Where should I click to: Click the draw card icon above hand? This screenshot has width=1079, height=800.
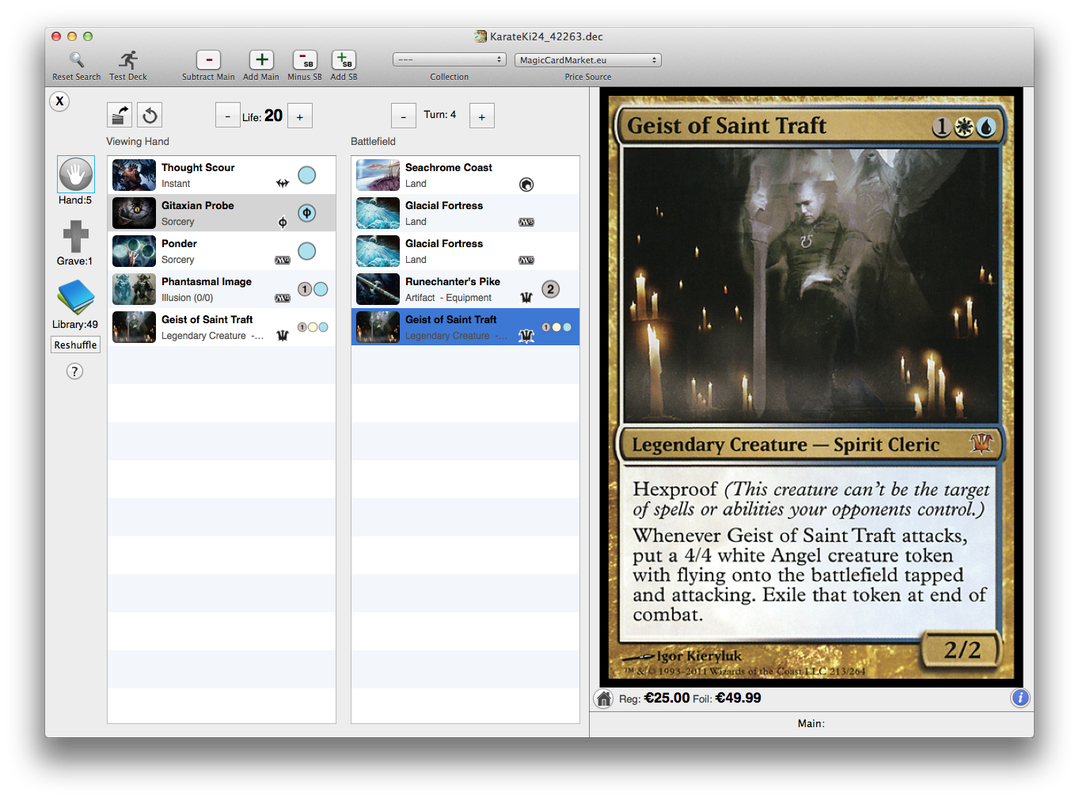coord(120,115)
